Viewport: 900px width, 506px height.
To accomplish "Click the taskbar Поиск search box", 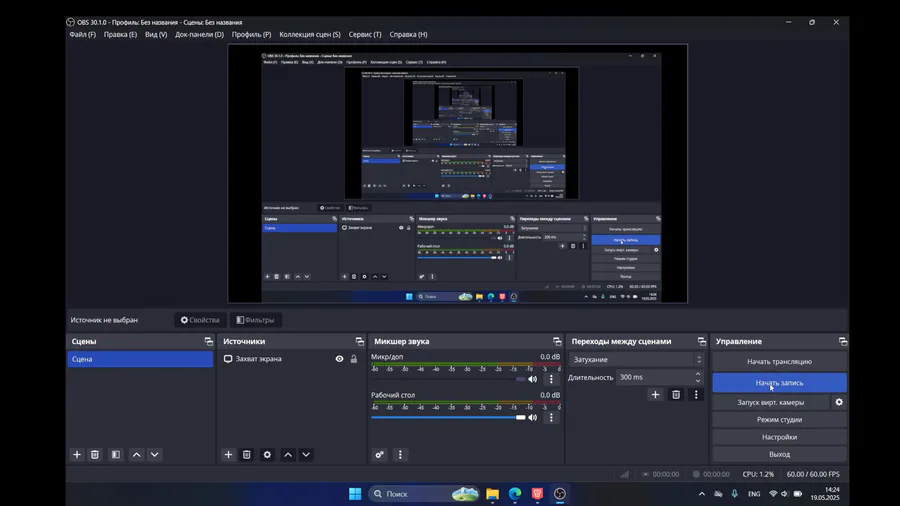I will [424, 494].
